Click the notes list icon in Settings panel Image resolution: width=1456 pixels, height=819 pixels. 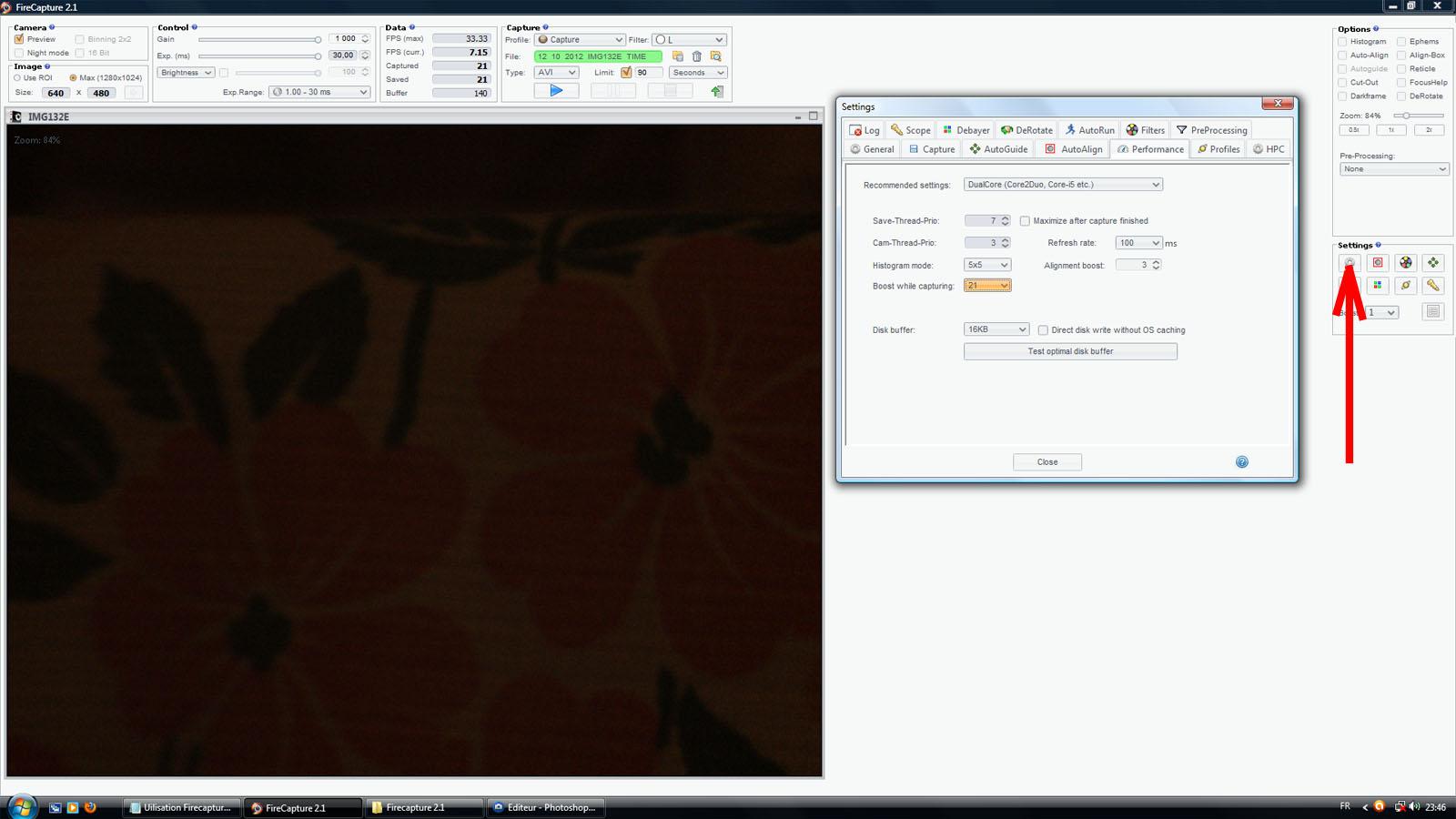pyautogui.click(x=1433, y=312)
